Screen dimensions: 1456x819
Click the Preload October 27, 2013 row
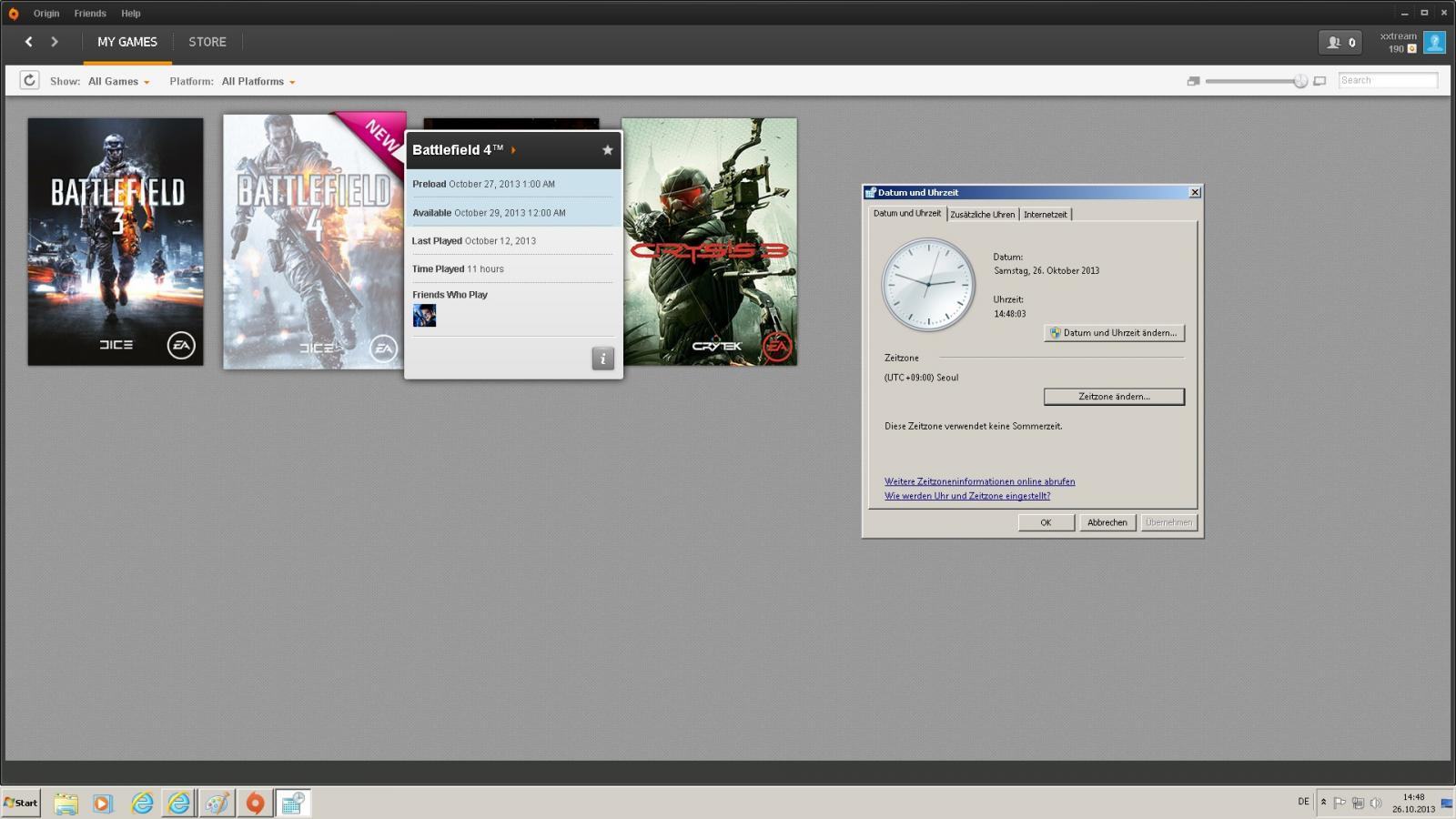point(513,184)
